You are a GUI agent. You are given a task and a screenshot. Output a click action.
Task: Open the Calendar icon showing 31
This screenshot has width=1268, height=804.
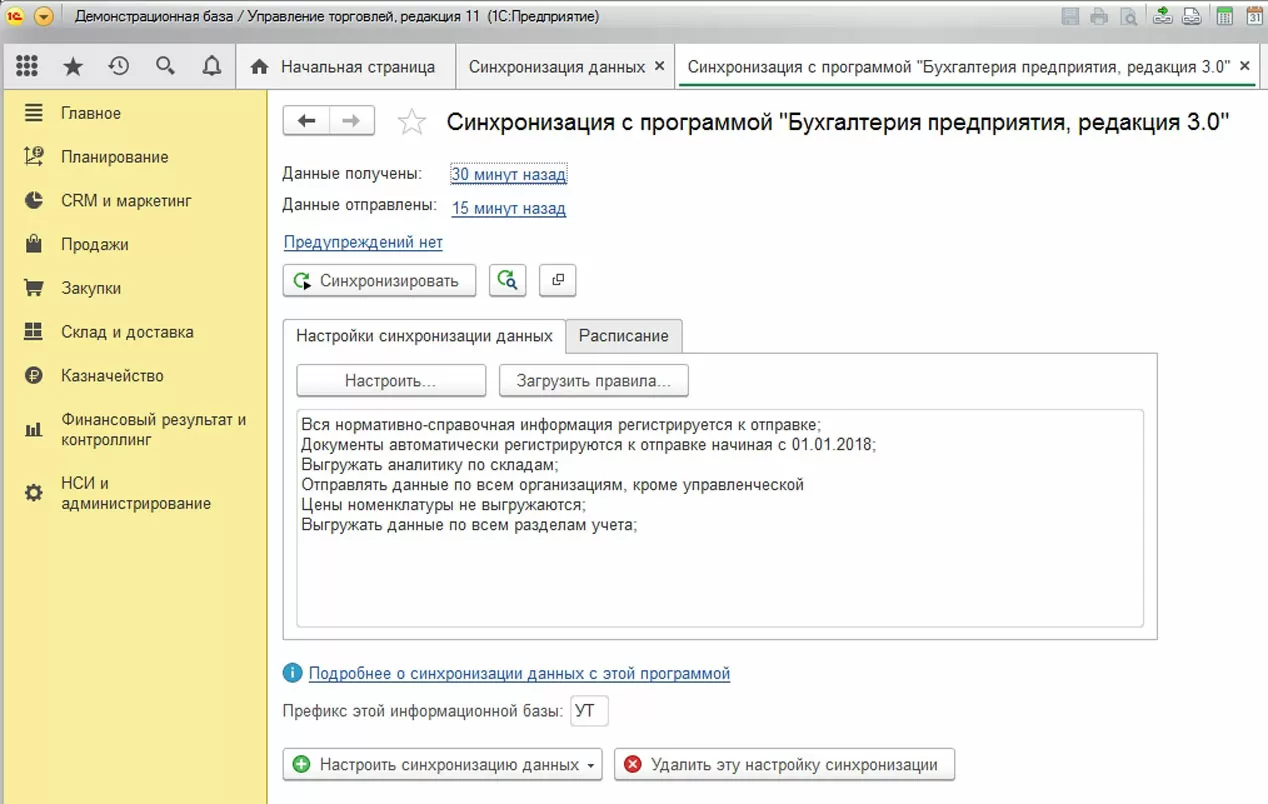click(x=1254, y=16)
